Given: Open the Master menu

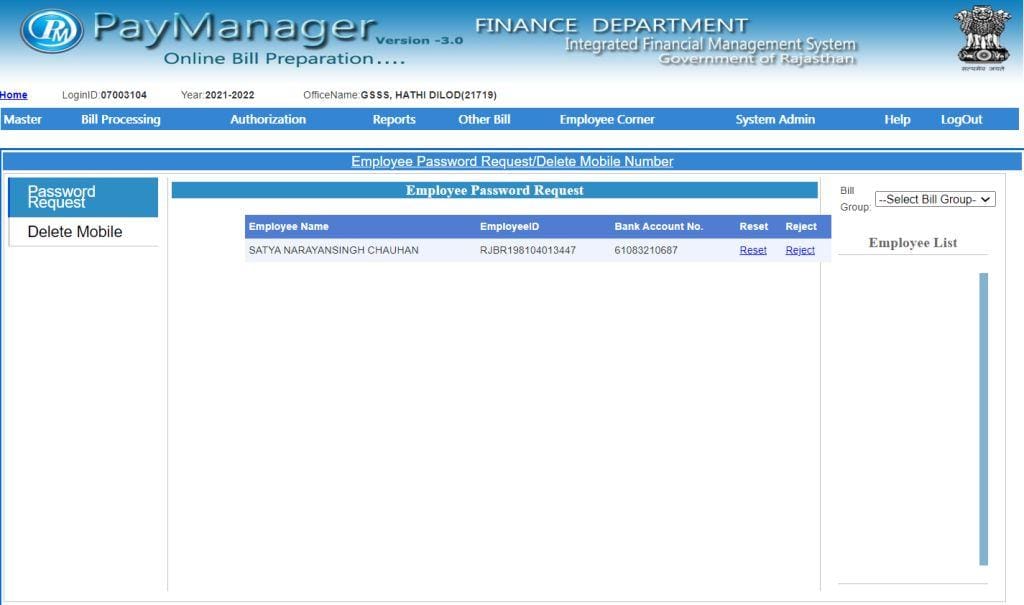Looking at the screenshot, I should [x=23, y=120].
